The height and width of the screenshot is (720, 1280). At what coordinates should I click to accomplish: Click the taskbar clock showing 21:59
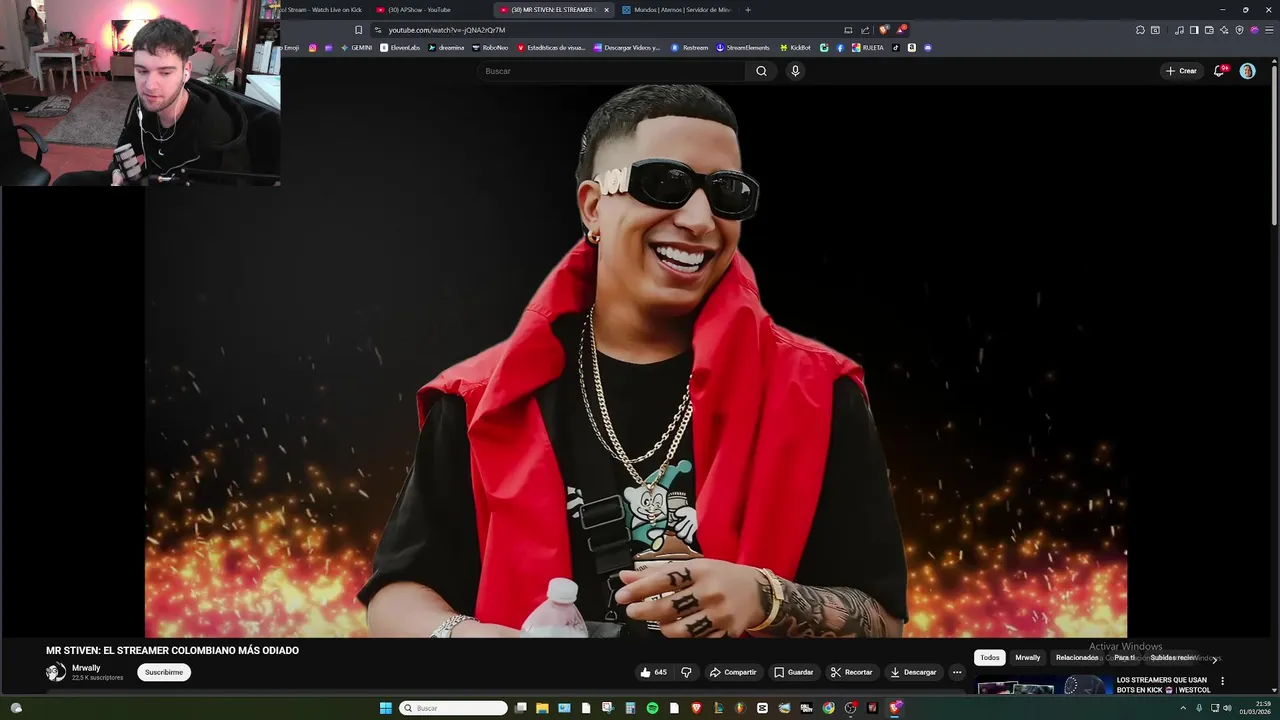1254,708
